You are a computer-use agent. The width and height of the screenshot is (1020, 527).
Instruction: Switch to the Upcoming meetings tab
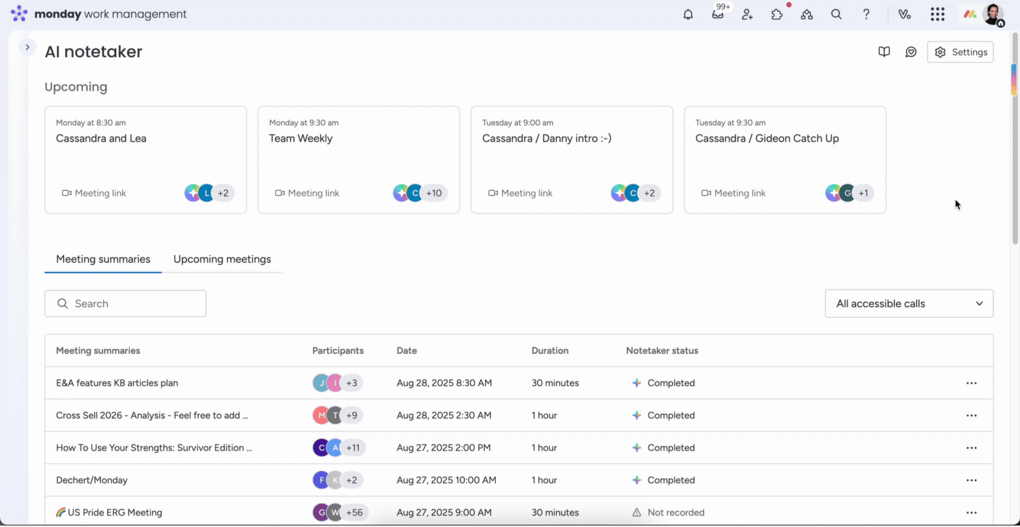click(222, 259)
